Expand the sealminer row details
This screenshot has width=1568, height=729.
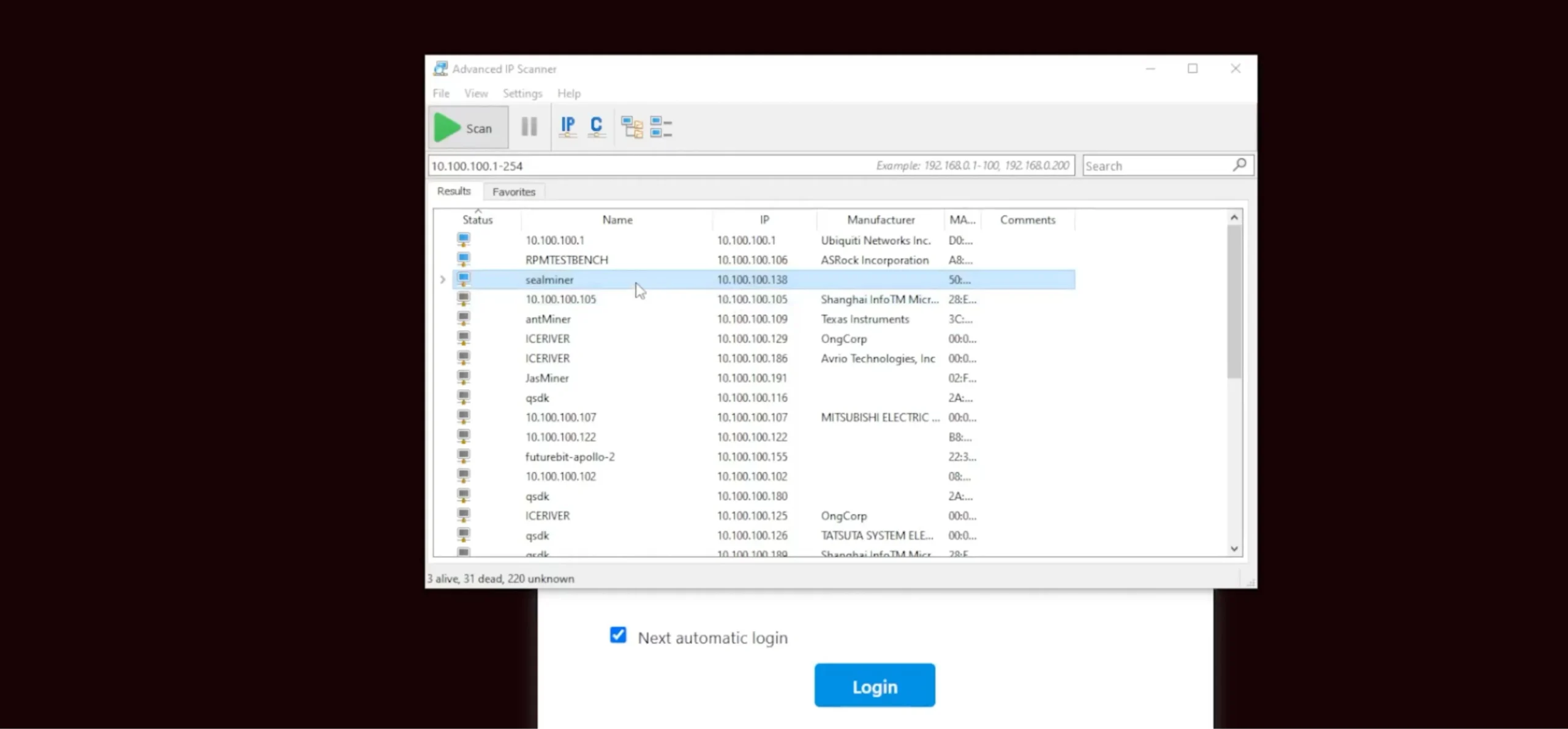[x=442, y=279]
